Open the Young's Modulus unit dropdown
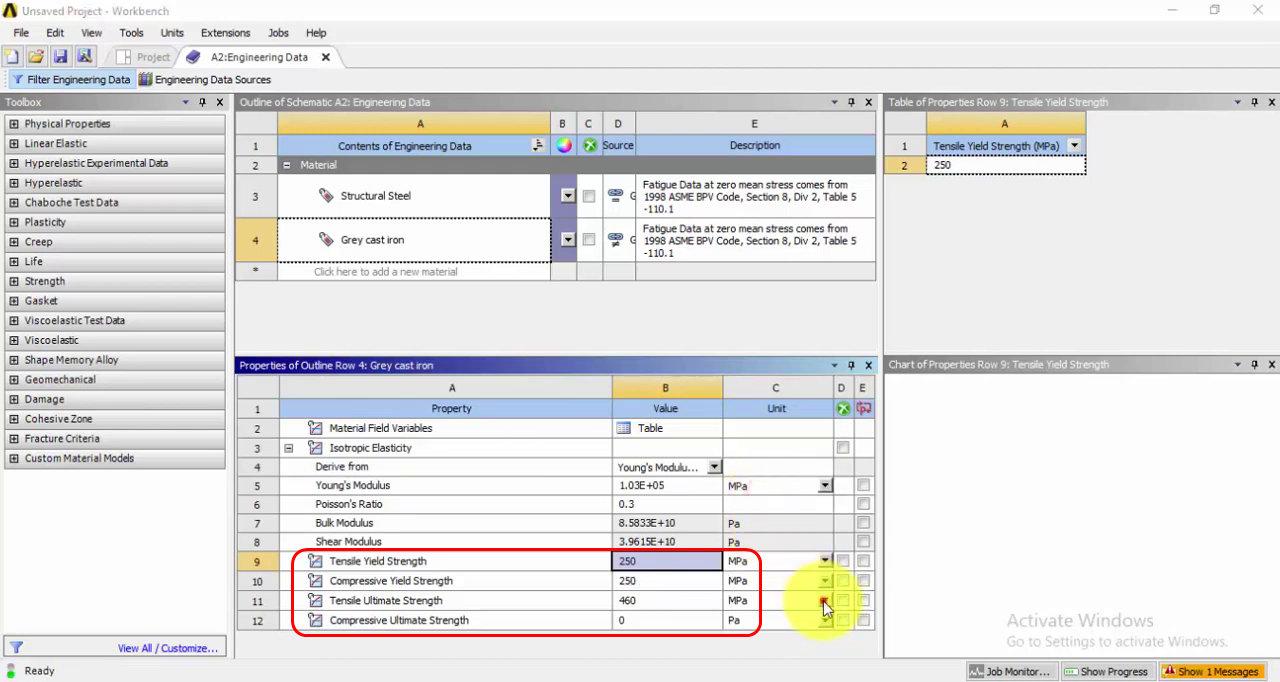This screenshot has width=1280, height=682. click(x=825, y=486)
